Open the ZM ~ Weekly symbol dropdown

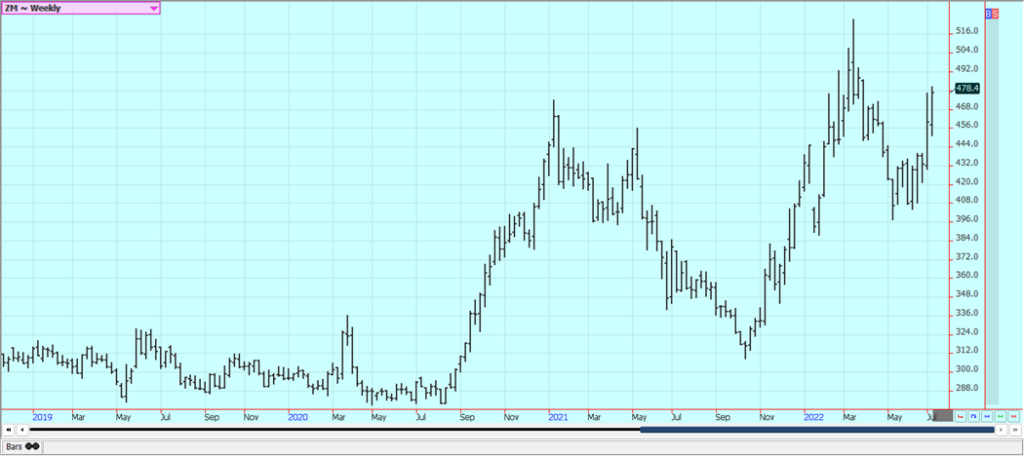tap(80, 8)
